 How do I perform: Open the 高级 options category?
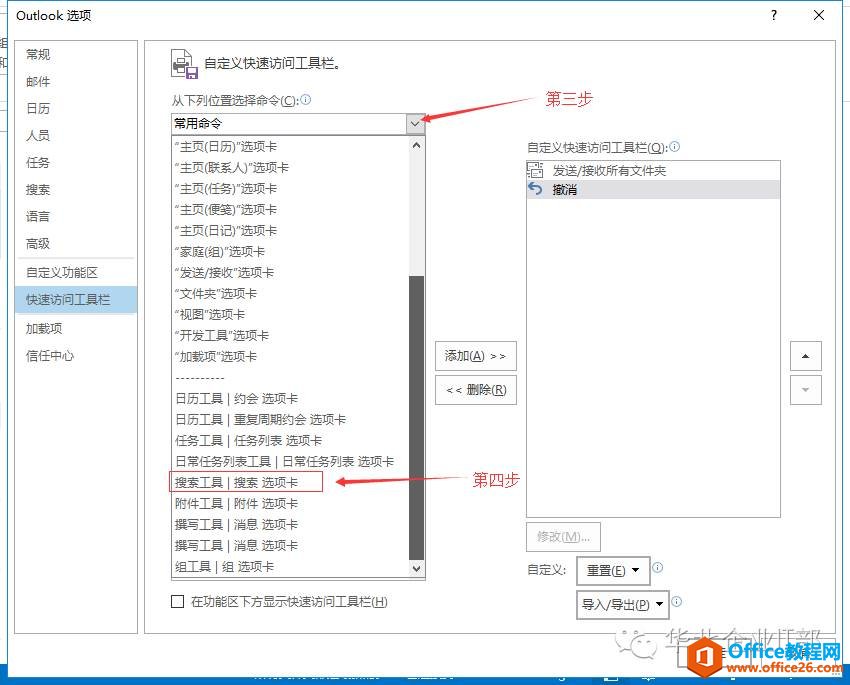click(x=75, y=243)
